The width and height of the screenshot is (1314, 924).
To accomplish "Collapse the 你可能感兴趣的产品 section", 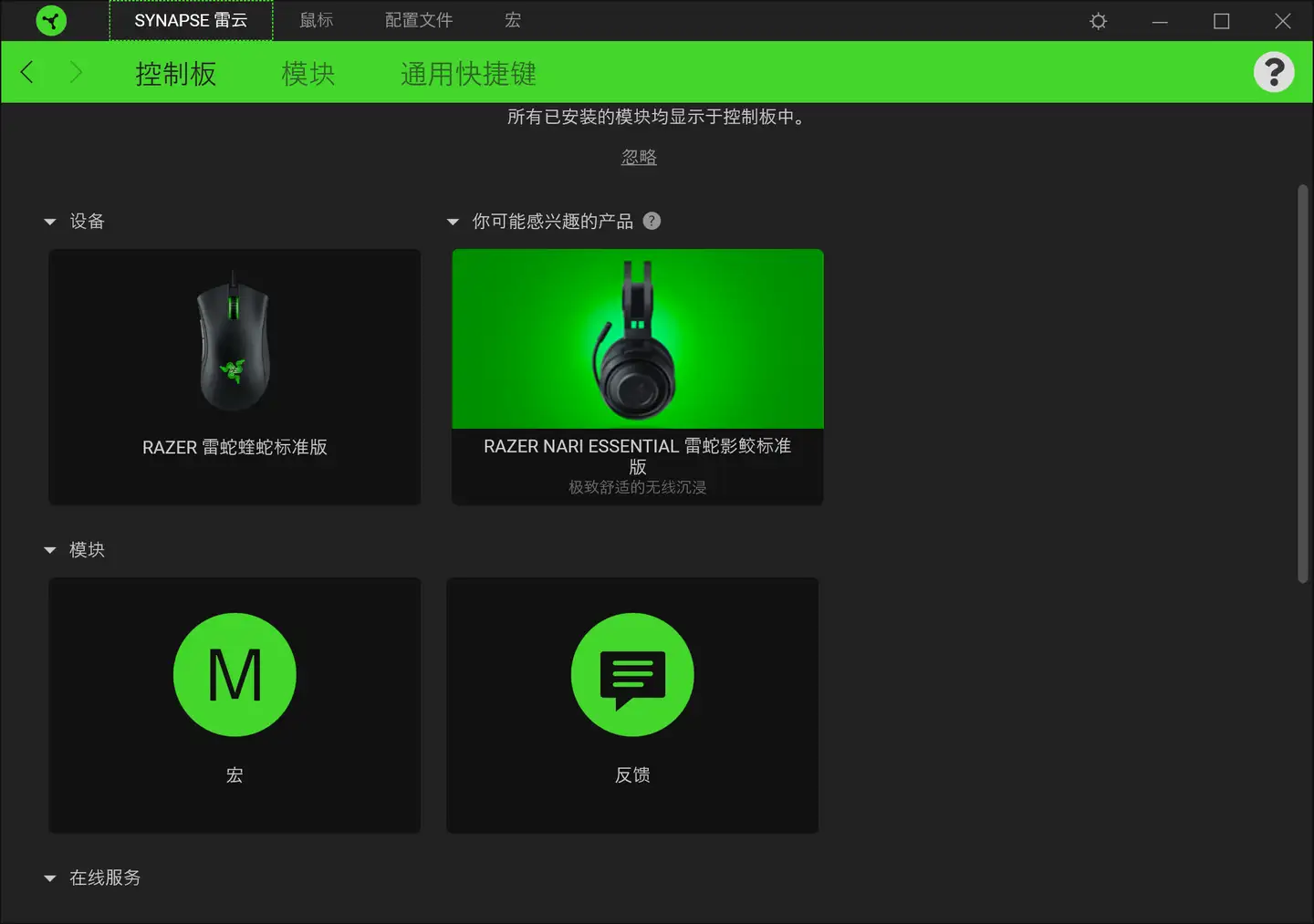I will 453,222.
